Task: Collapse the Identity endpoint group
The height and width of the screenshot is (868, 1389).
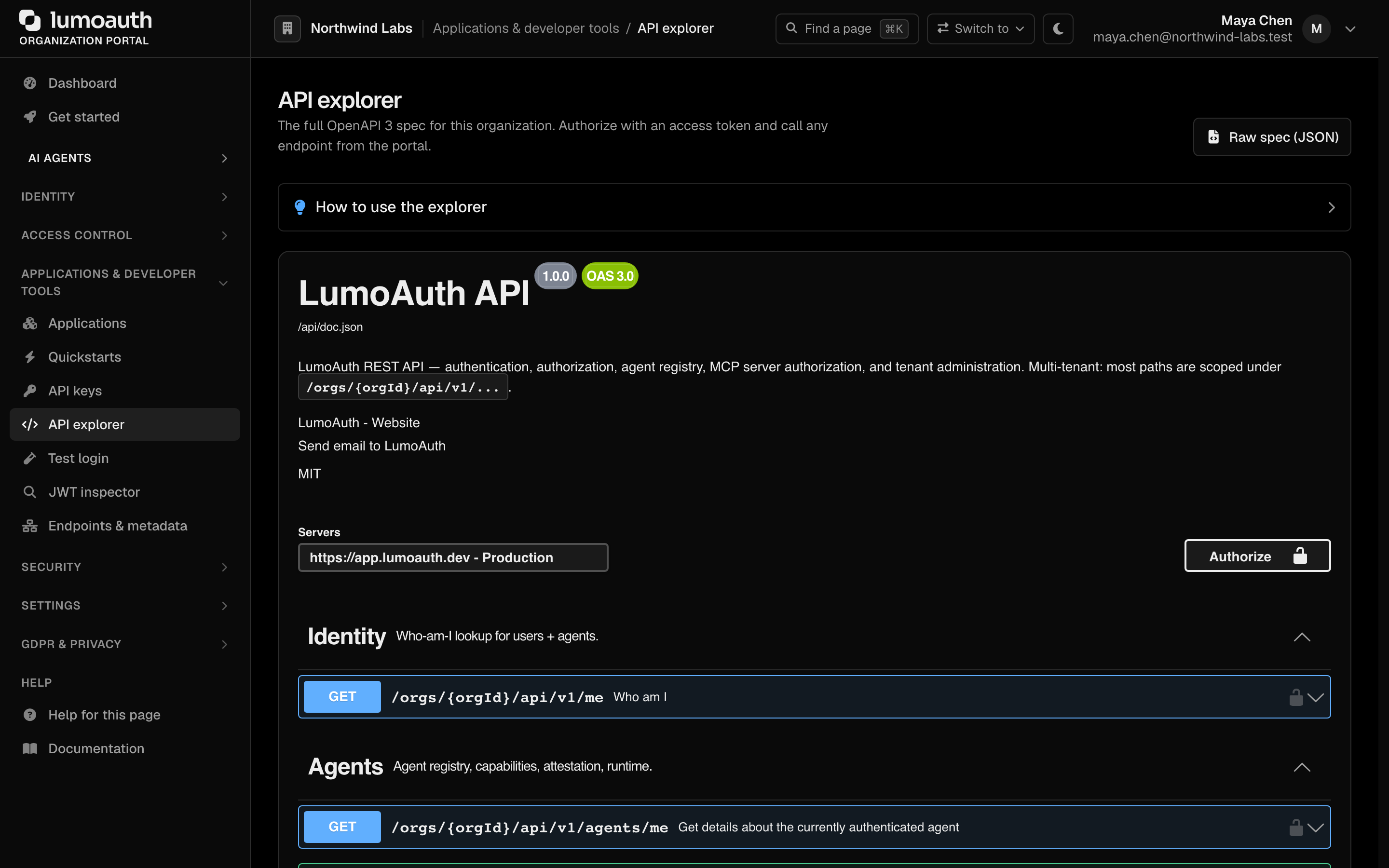Action: tap(1302, 637)
